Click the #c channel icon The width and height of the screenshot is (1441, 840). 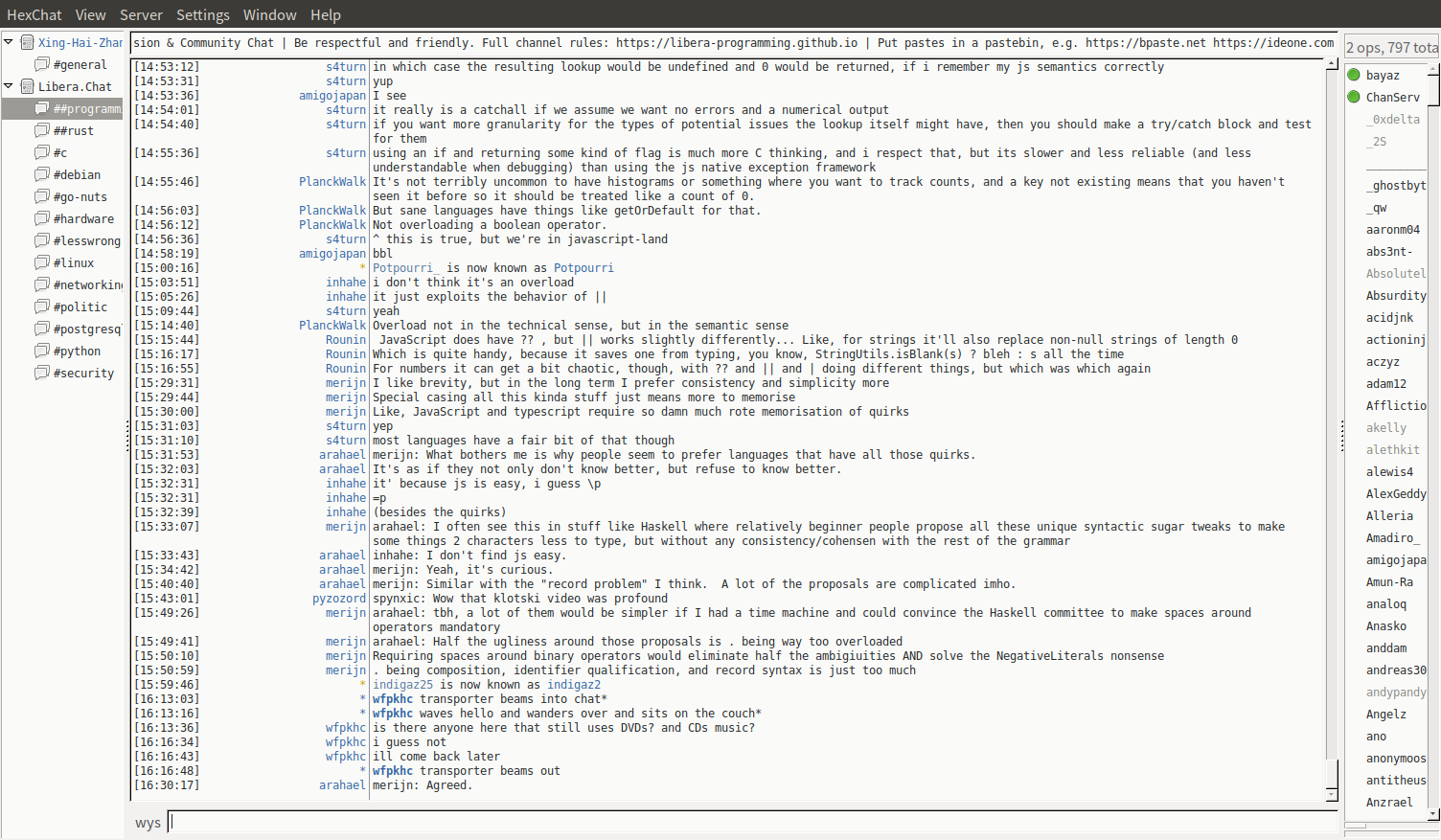42,152
